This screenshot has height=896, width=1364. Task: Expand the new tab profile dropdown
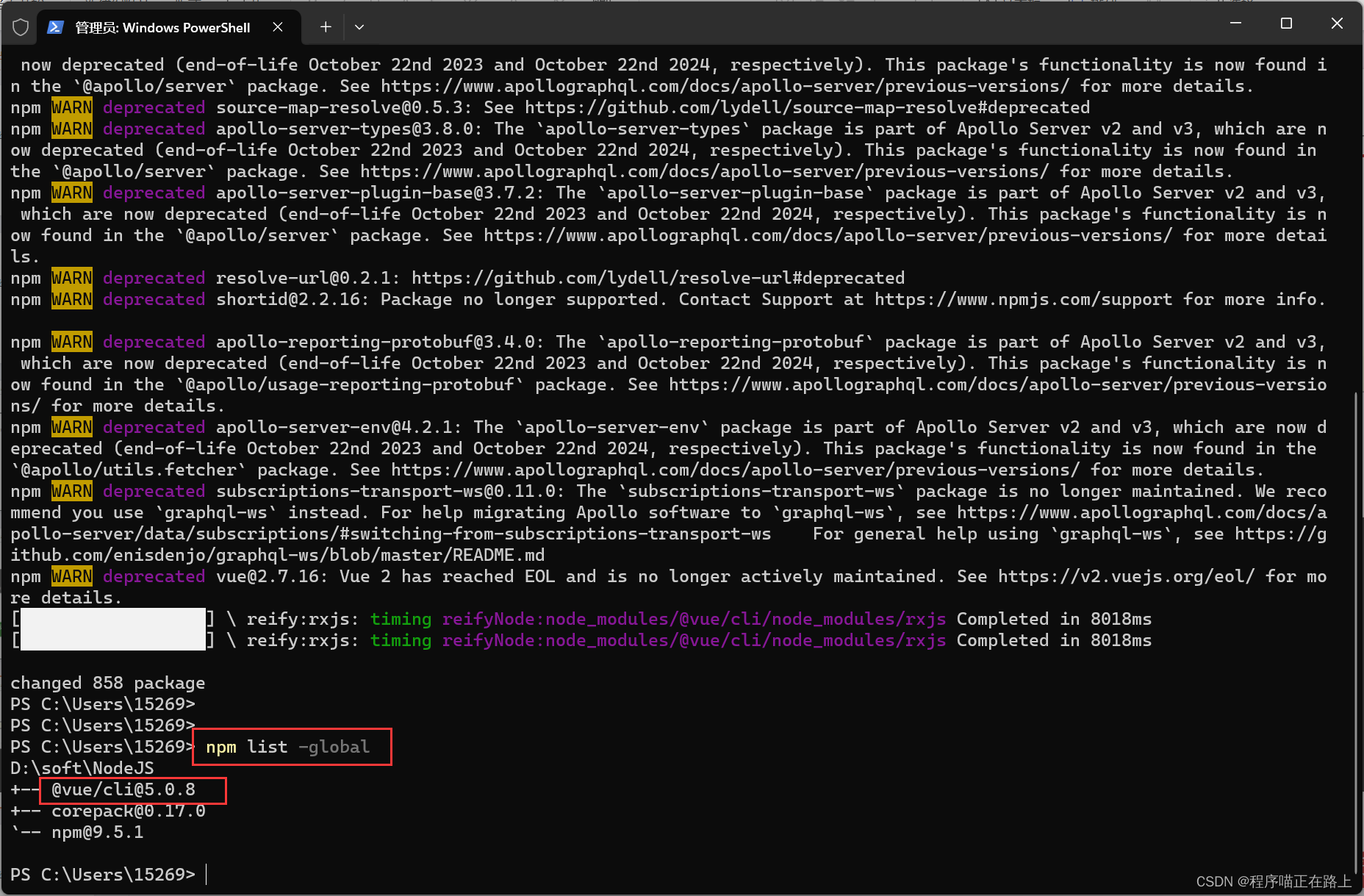(x=359, y=27)
